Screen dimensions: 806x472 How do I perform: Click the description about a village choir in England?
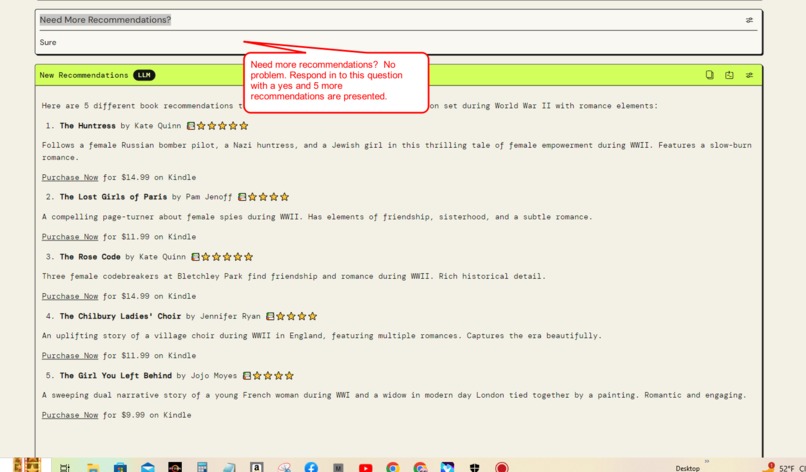321,336
